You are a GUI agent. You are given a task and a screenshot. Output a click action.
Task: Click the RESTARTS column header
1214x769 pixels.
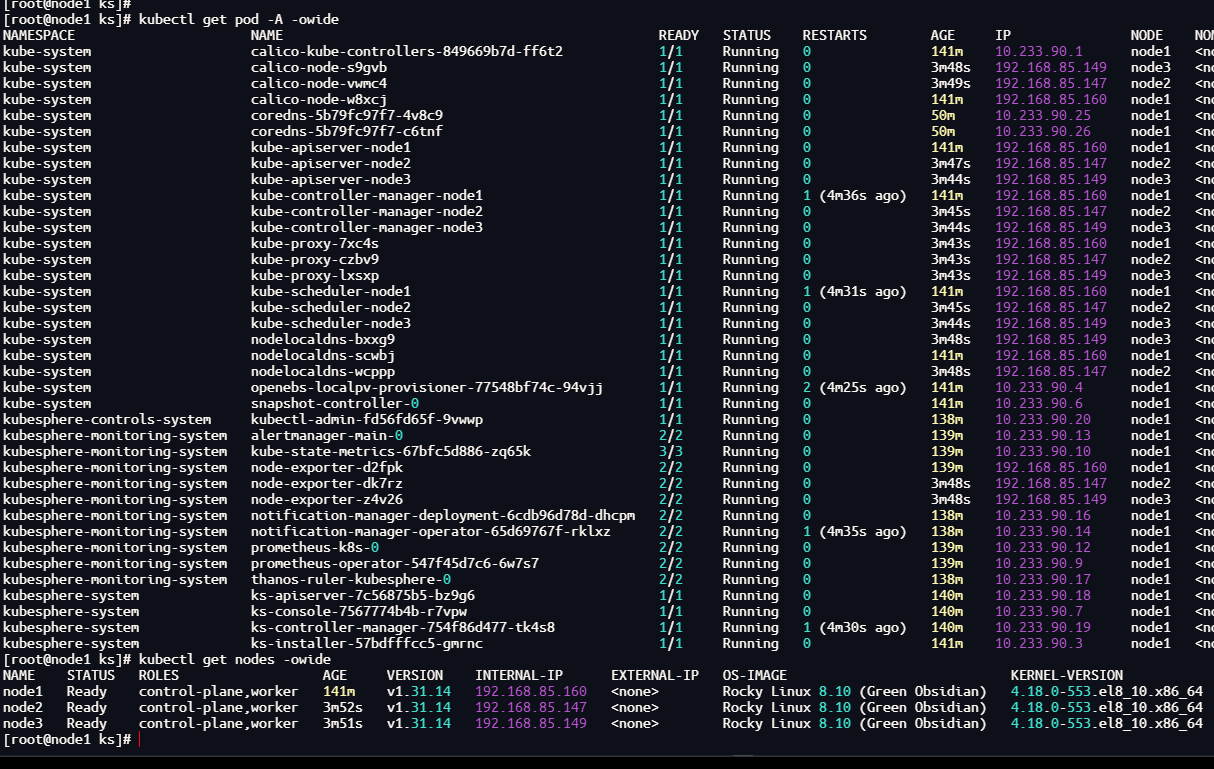[x=834, y=35]
